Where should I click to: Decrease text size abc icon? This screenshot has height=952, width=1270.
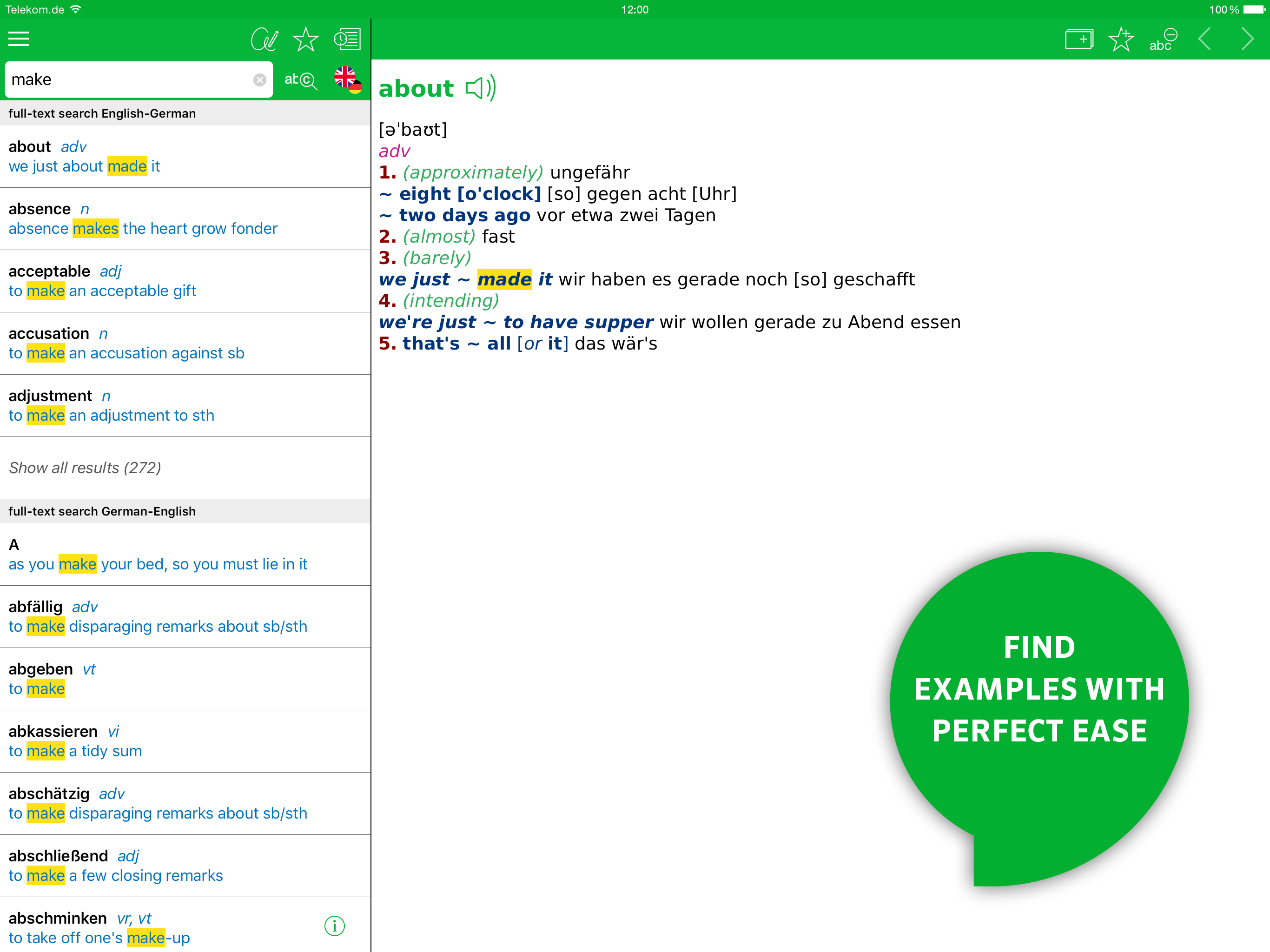pyautogui.click(x=1163, y=39)
